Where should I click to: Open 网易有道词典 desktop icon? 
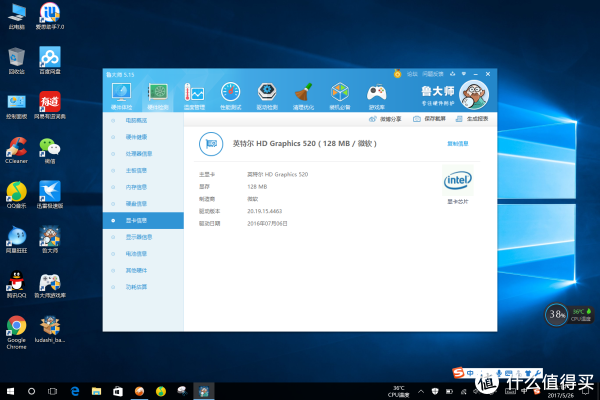(50, 106)
